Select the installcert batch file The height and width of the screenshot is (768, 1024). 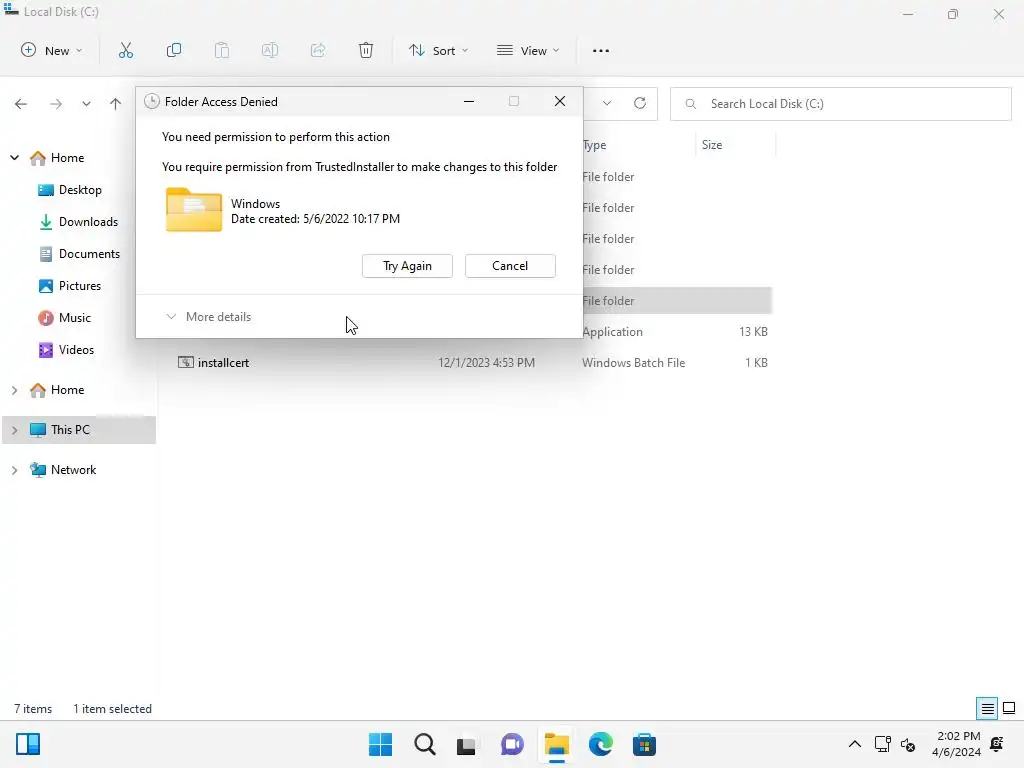click(473, 362)
